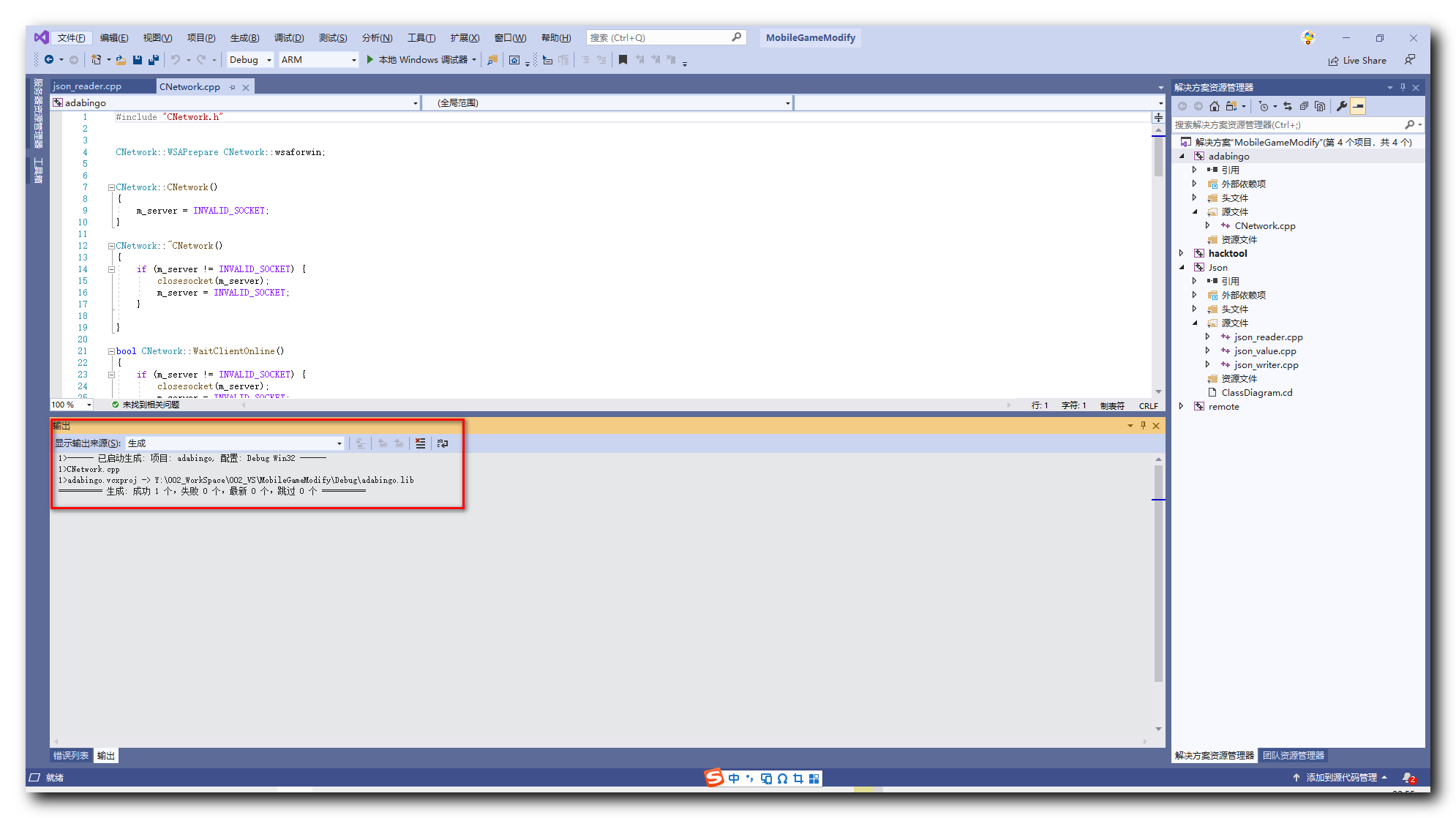Click 添加到源代码管理 in the status bar
The height and width of the screenshot is (818, 1456).
click(1340, 778)
